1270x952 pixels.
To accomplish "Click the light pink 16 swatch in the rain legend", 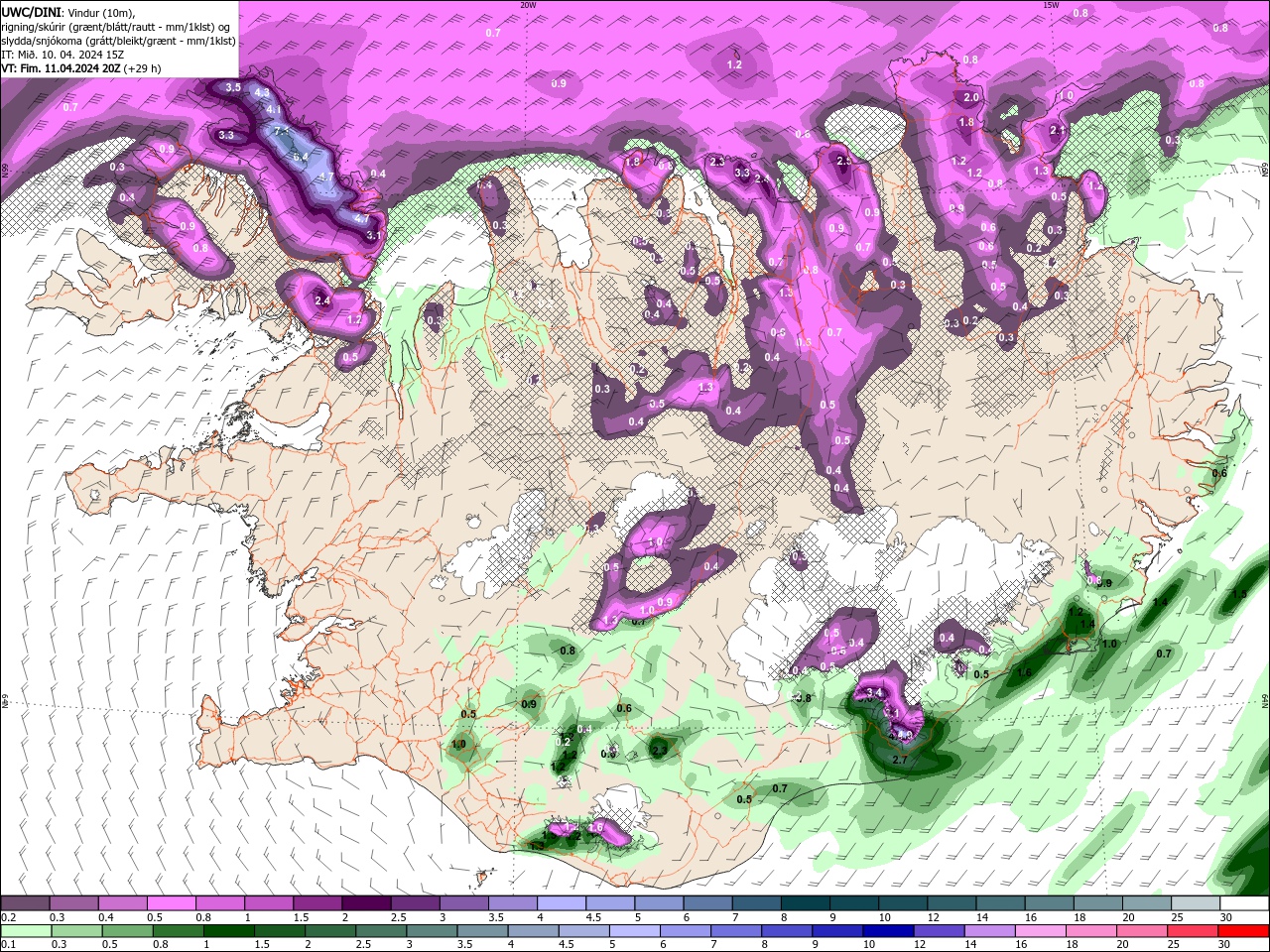I will point(1041,931).
